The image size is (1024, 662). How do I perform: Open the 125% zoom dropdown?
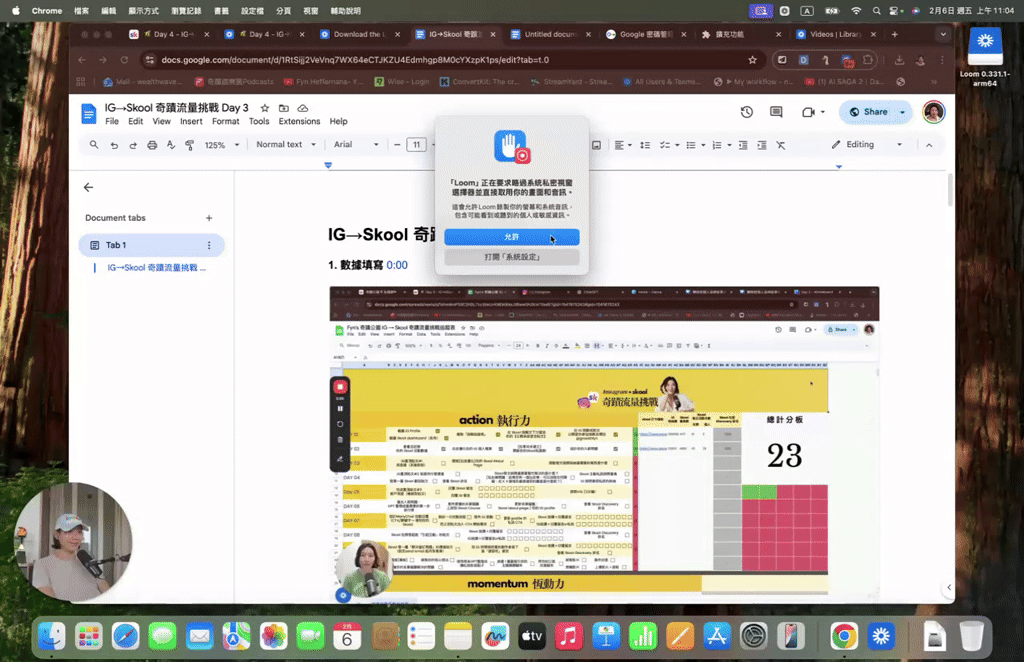tap(222, 145)
